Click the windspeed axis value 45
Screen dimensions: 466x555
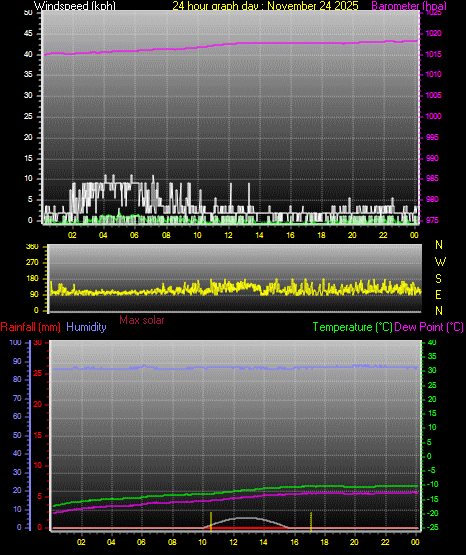[x=28, y=33]
